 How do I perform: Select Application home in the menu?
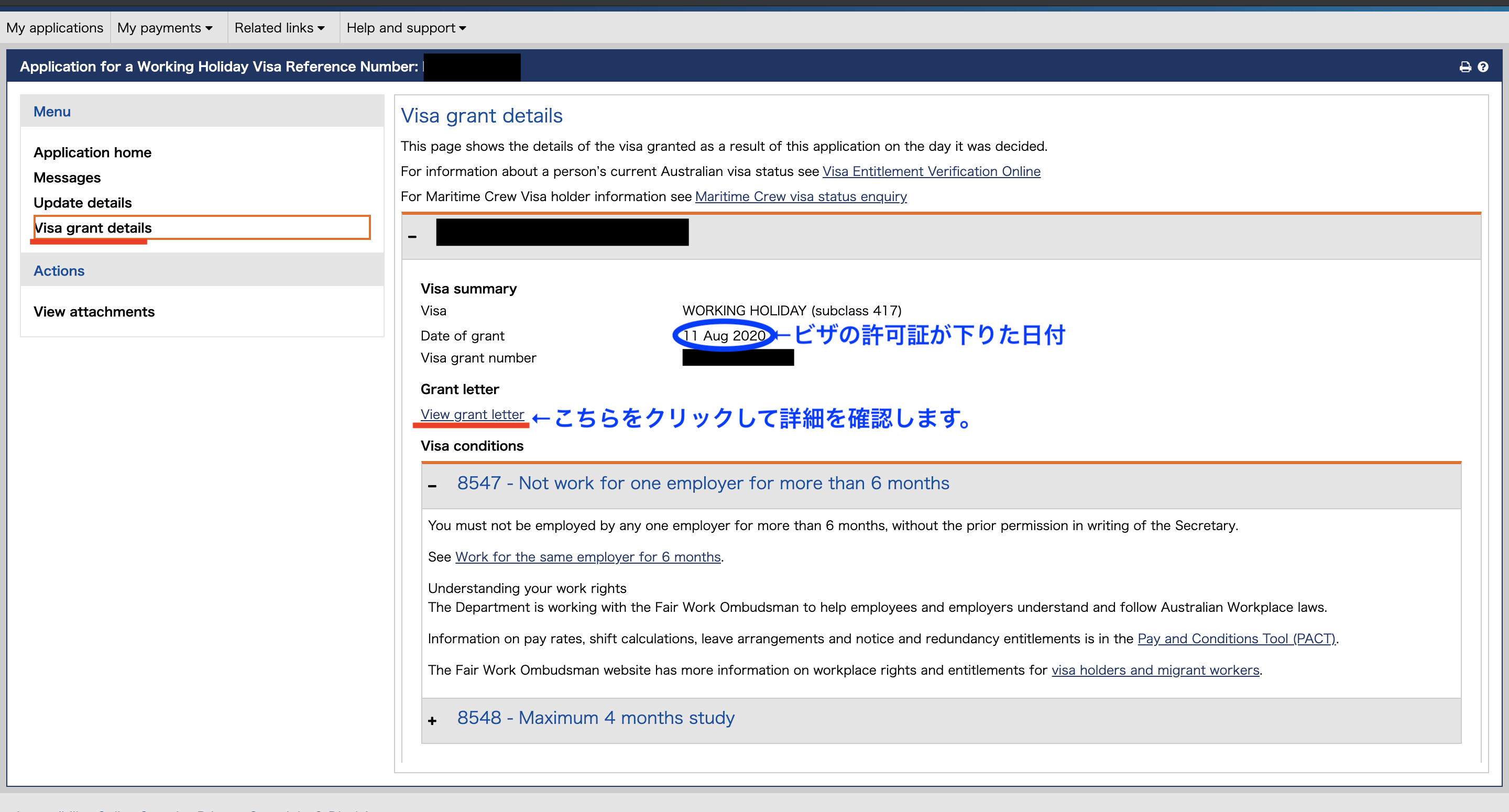(93, 152)
